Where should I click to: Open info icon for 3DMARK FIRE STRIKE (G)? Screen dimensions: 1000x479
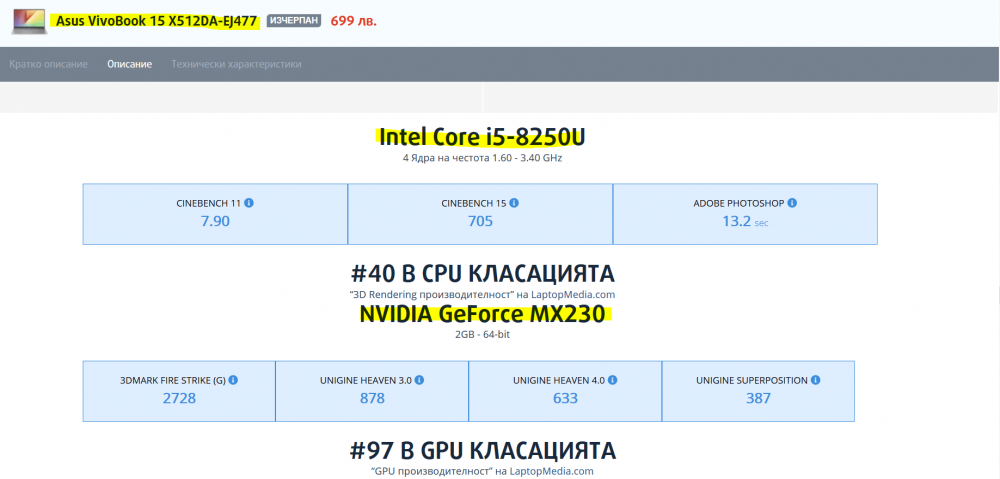tap(233, 380)
